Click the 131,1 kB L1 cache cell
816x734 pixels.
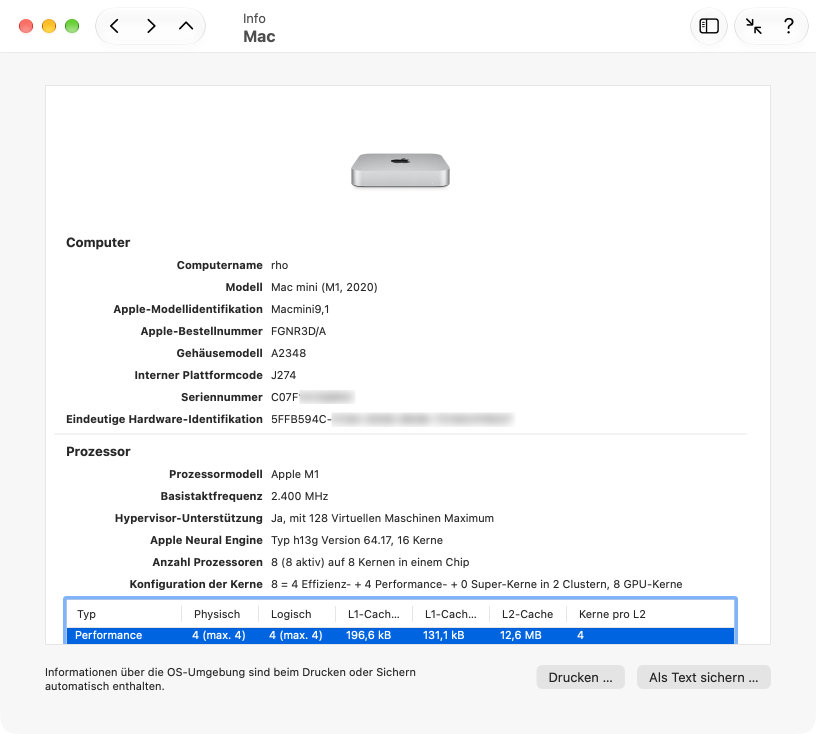tap(443, 635)
